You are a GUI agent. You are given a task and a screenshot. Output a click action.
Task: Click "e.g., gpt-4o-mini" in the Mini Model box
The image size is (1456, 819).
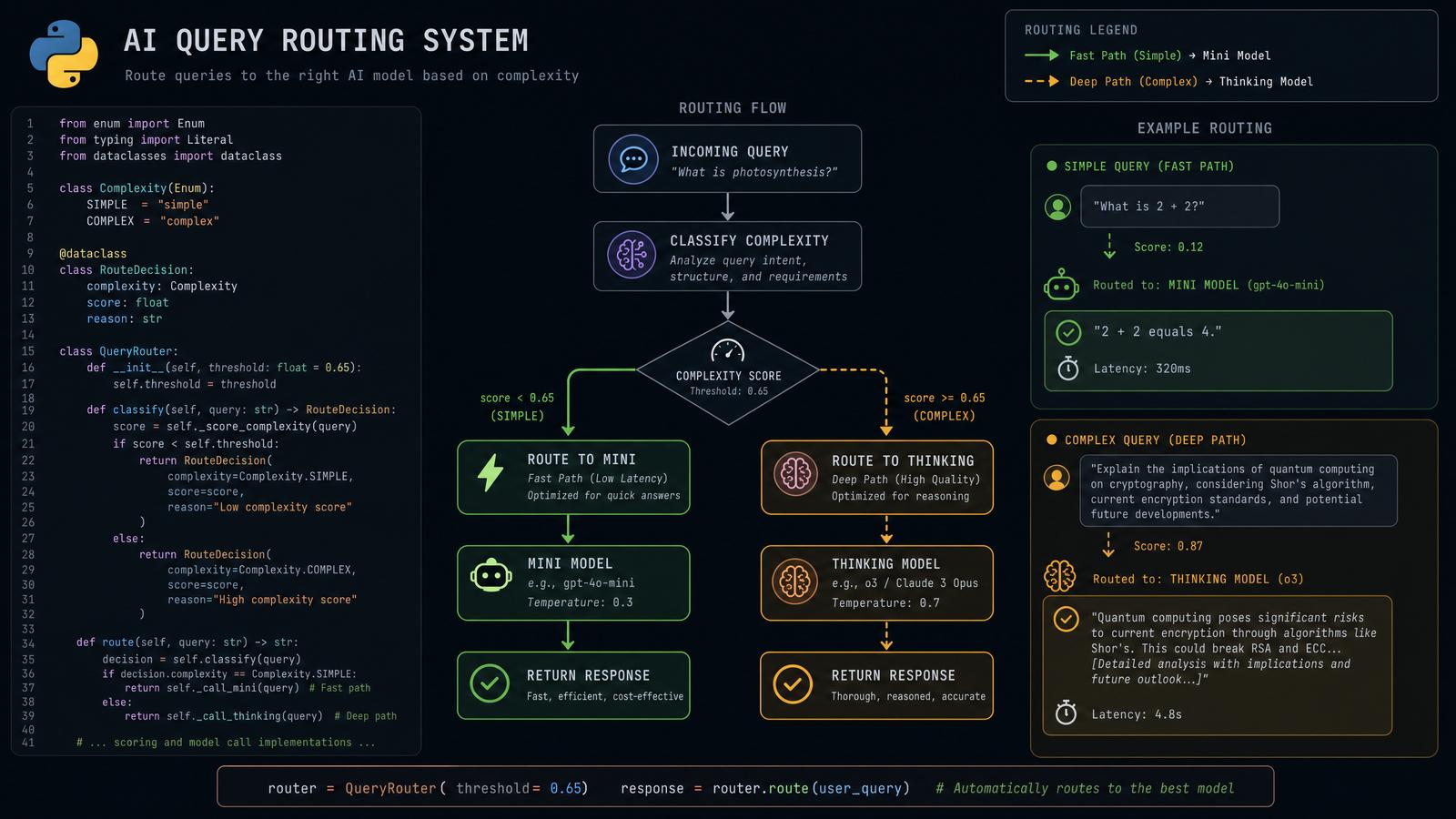pyautogui.click(x=581, y=583)
